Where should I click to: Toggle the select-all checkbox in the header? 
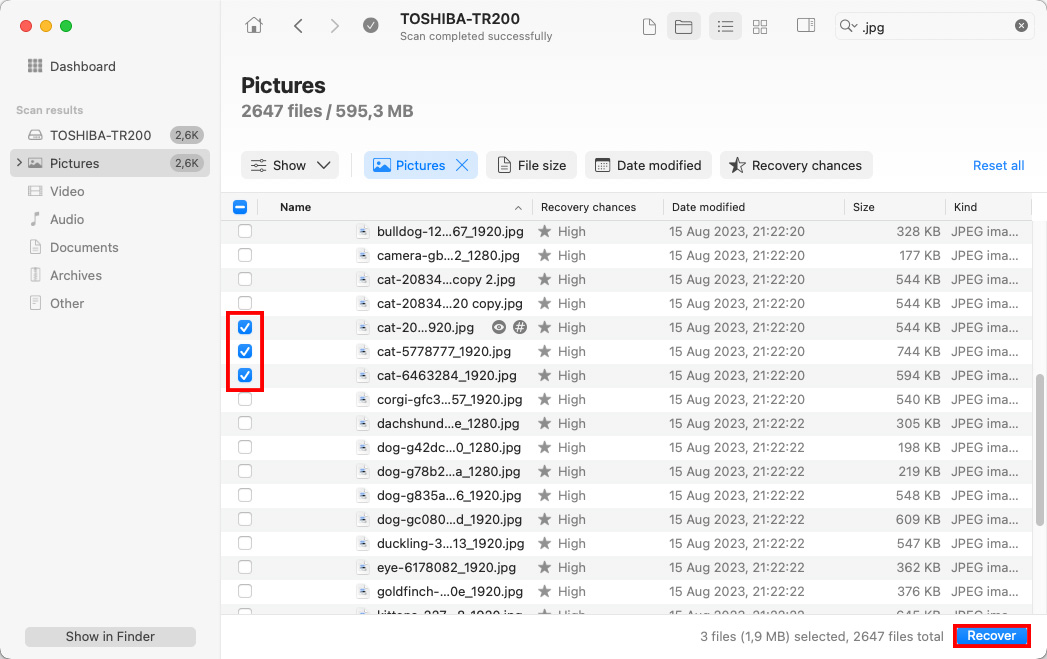click(x=240, y=207)
